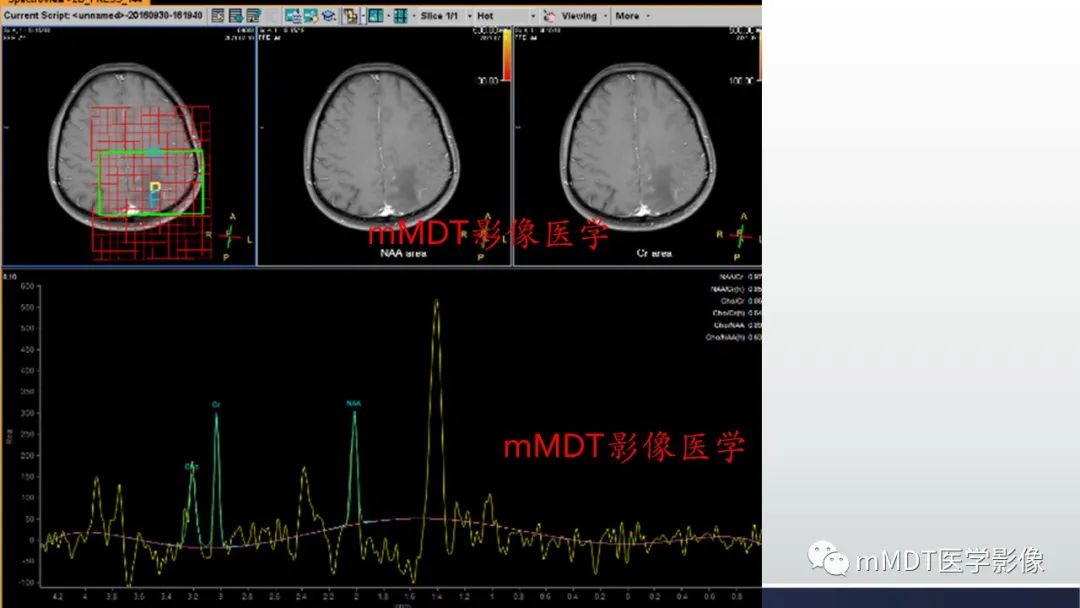
Task: Click the yellow layout tool icon
Action: [350, 16]
